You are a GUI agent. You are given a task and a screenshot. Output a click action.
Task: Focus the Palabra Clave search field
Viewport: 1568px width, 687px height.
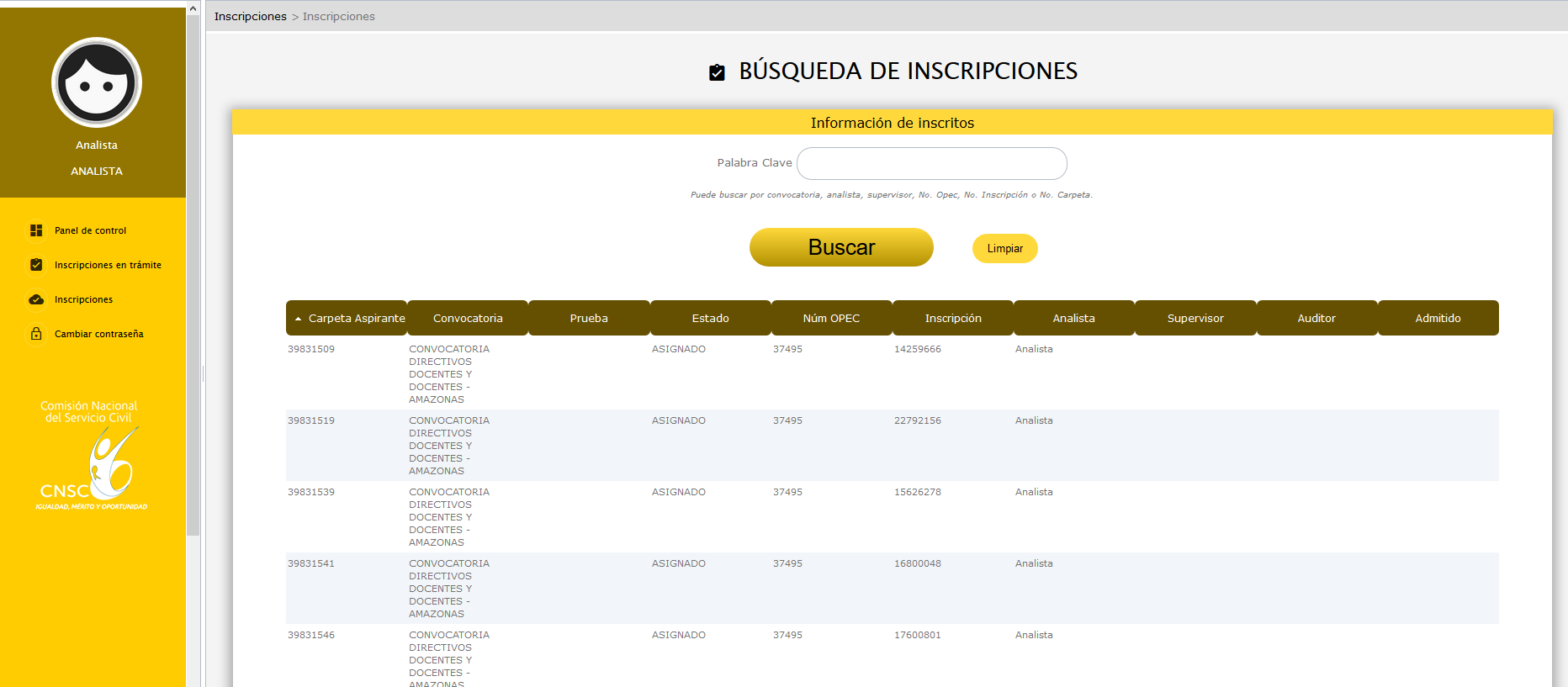tap(931, 163)
